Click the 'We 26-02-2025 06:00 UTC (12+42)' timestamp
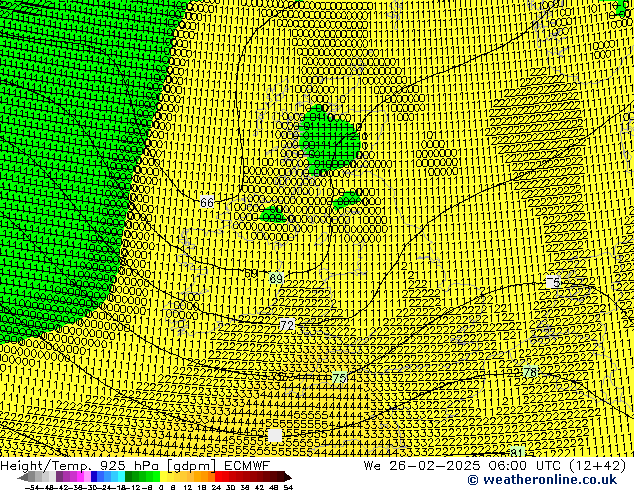634x490 pixels. tap(495, 466)
